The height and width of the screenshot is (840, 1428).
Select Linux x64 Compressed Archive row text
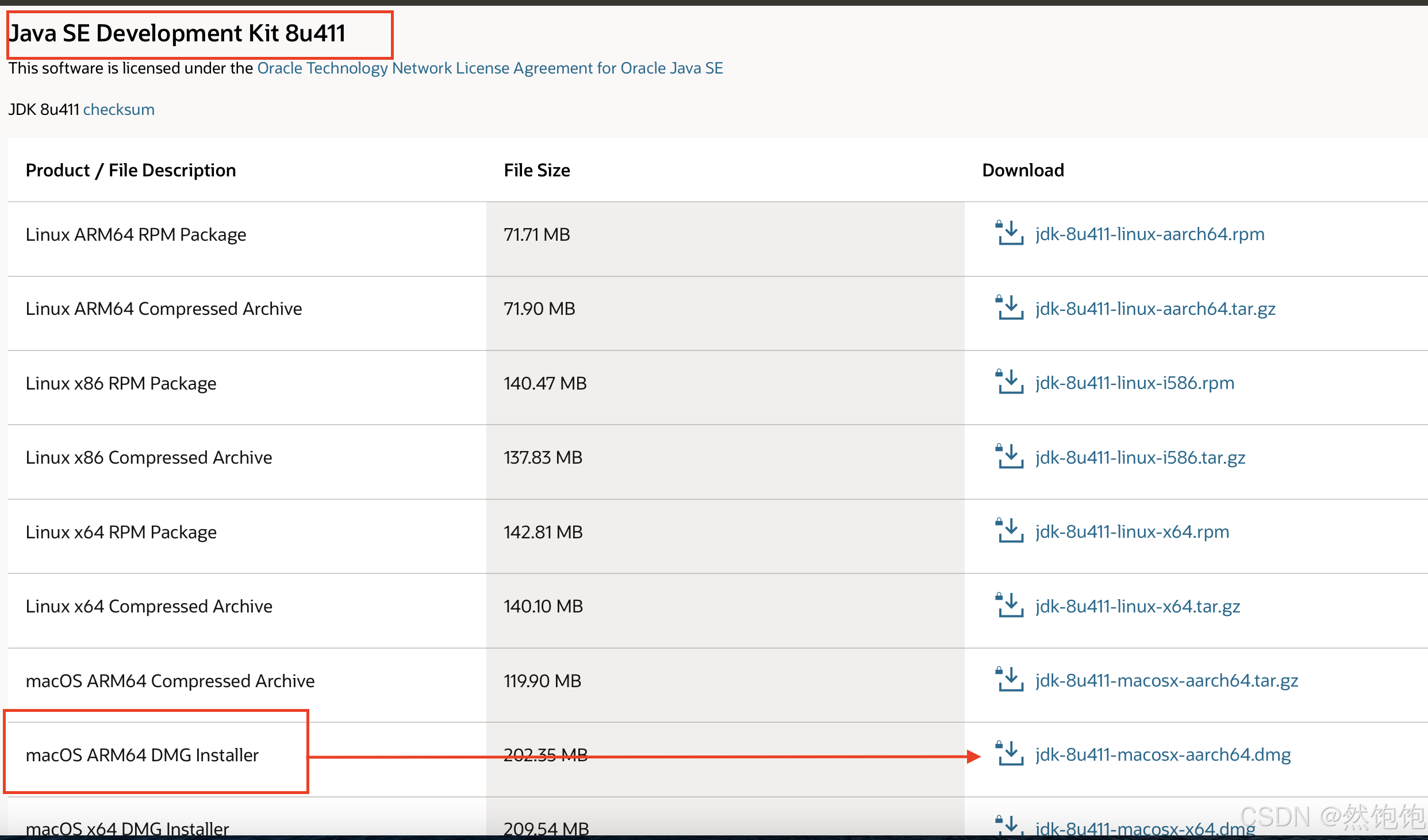pyautogui.click(x=149, y=606)
